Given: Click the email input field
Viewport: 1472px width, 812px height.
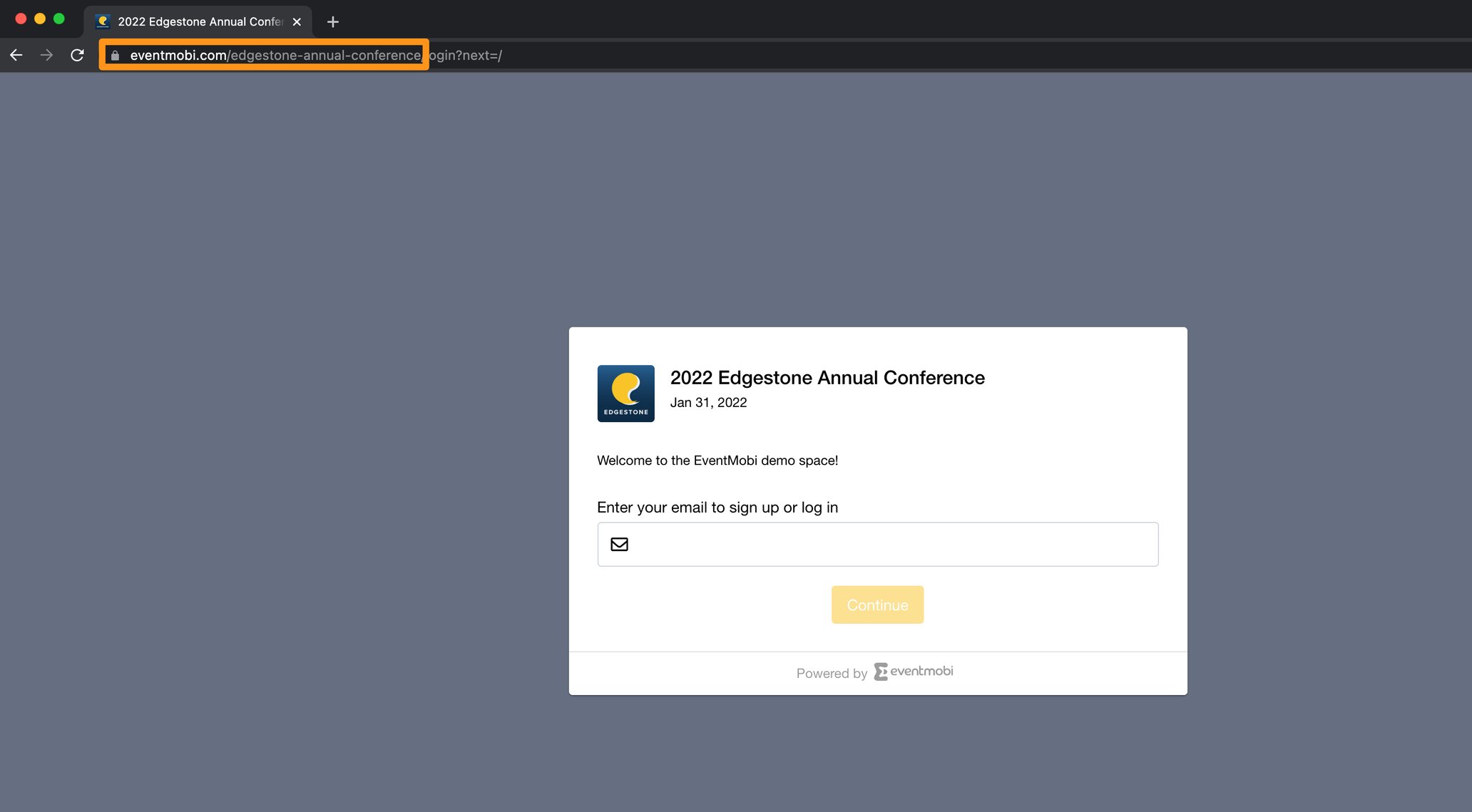Looking at the screenshot, I should coord(877,544).
